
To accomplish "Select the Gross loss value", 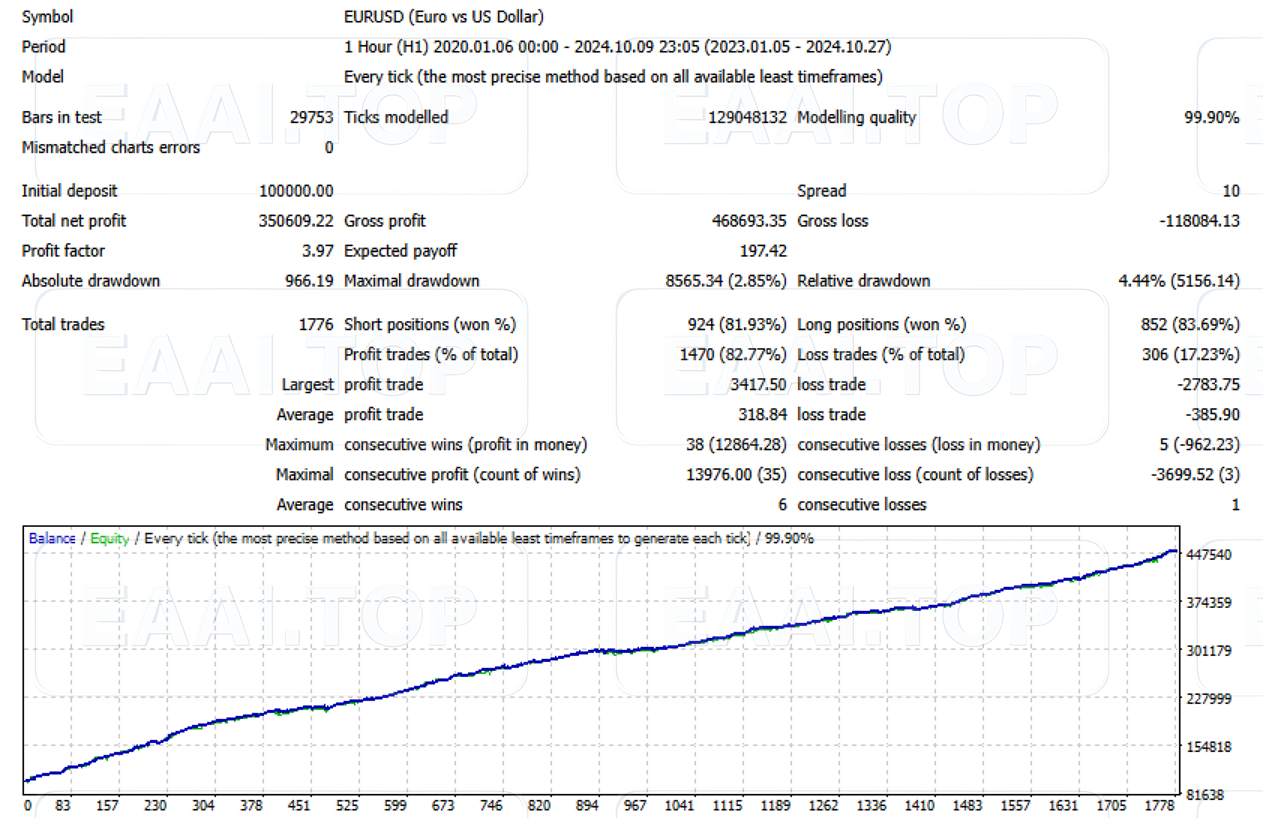I will click(x=1201, y=221).
